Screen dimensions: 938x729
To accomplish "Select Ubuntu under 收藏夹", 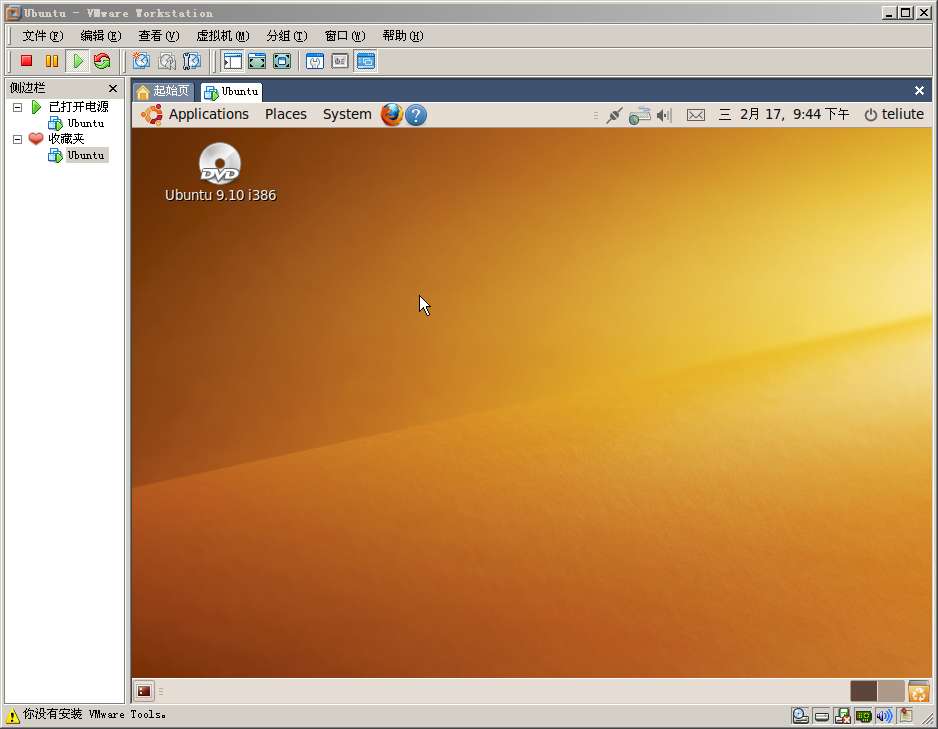I will point(78,155).
